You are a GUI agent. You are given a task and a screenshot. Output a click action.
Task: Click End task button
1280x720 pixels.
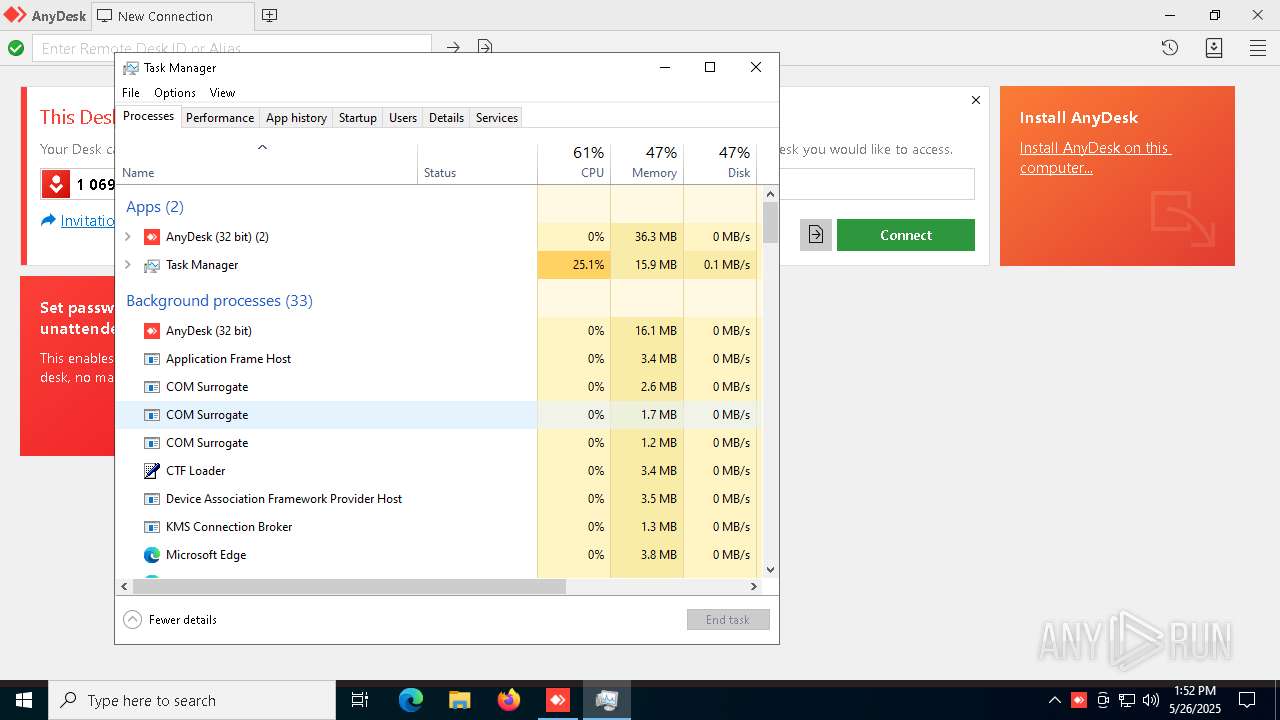pyautogui.click(x=728, y=620)
